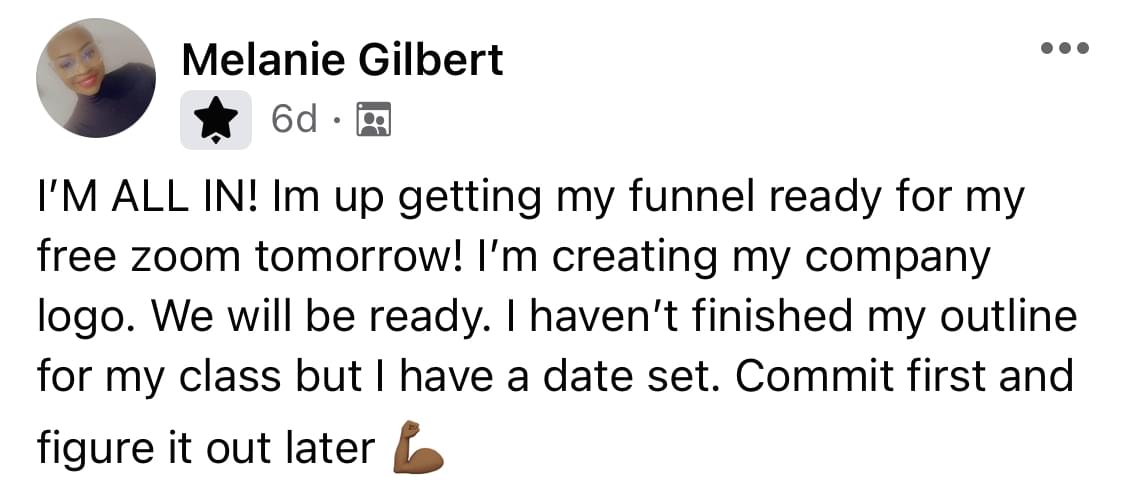This screenshot has width=1125, height=504.
Task: Click the group audience icon beside 6d
Action: coord(374,119)
